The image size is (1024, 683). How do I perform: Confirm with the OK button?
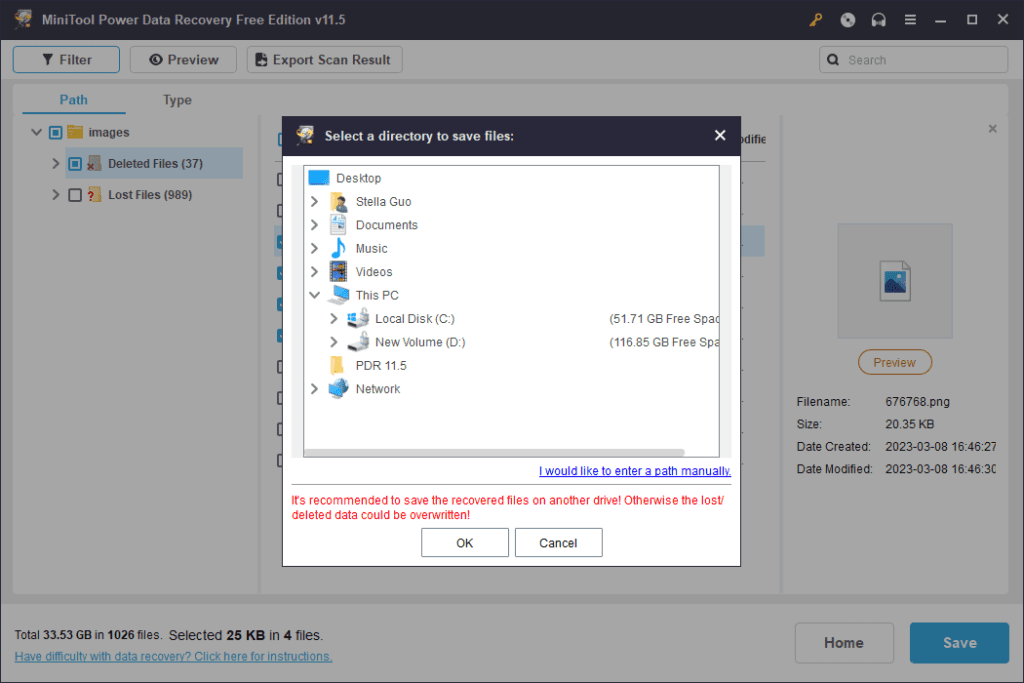(464, 543)
